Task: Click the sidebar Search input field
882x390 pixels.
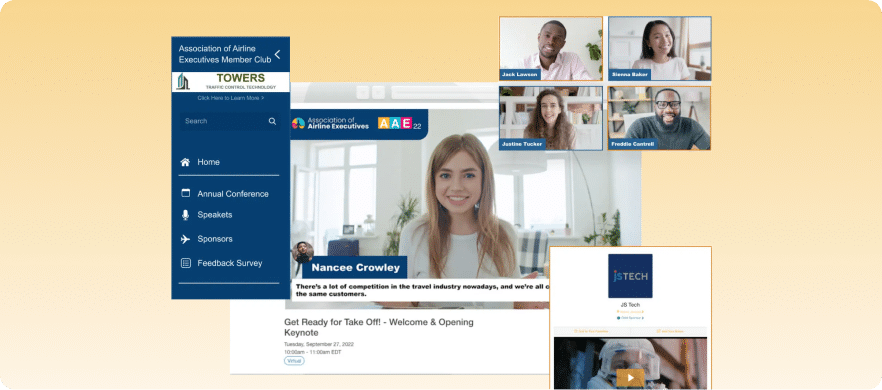Action: coord(230,121)
